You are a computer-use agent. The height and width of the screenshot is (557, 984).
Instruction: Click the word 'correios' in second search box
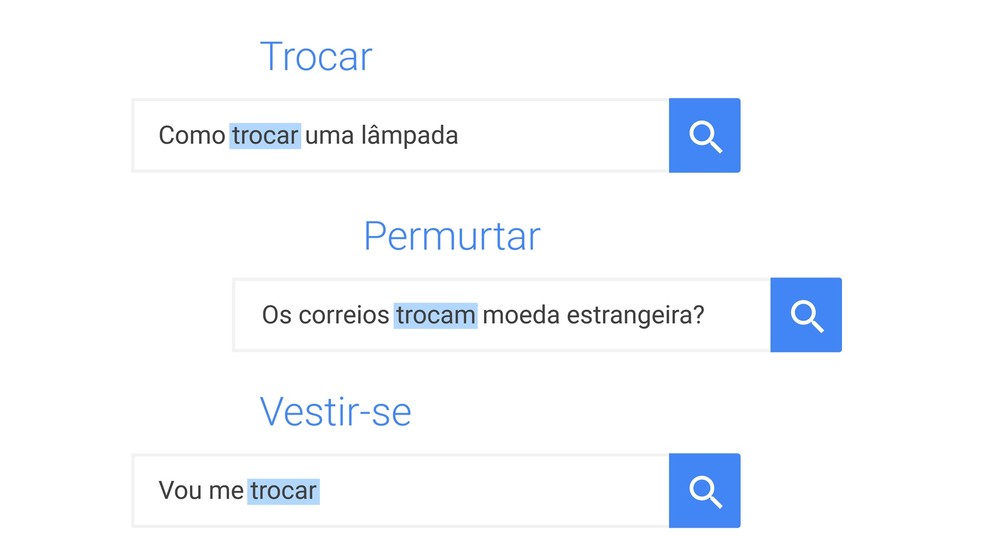tap(344, 315)
